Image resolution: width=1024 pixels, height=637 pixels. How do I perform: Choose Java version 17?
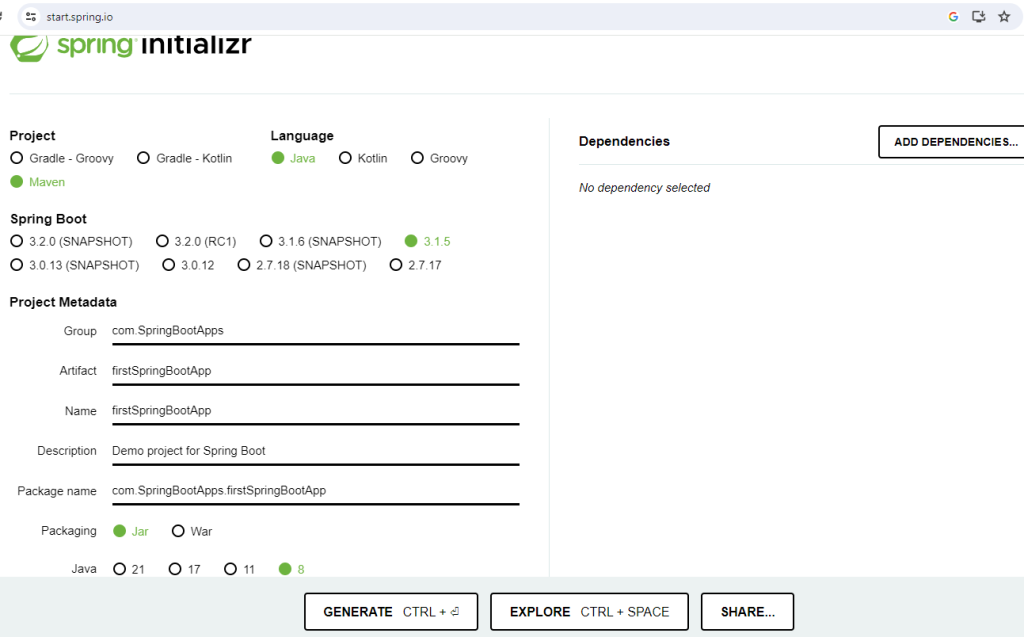[184, 569]
